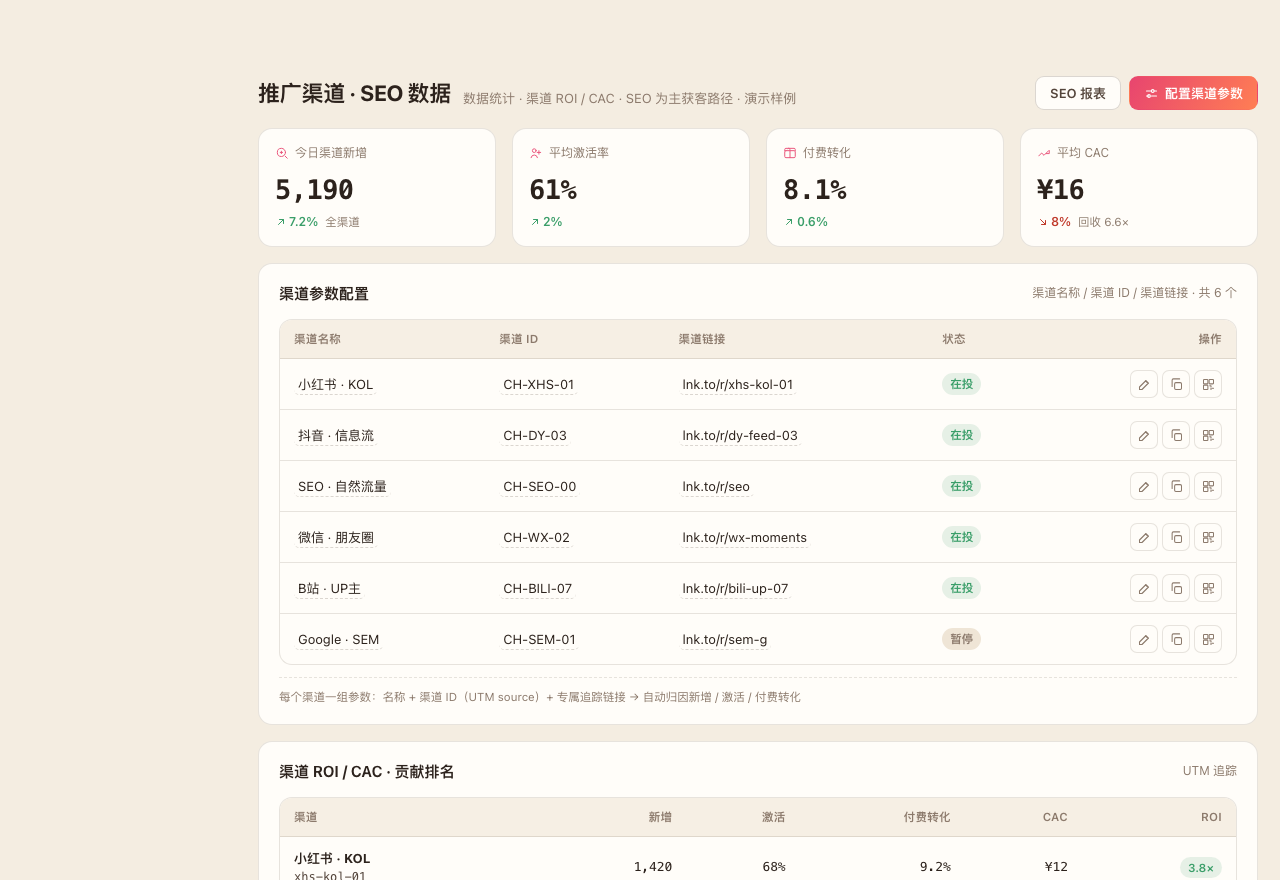Click the 付费转化 card icon
Screen dimensions: 1280x880
click(790, 153)
